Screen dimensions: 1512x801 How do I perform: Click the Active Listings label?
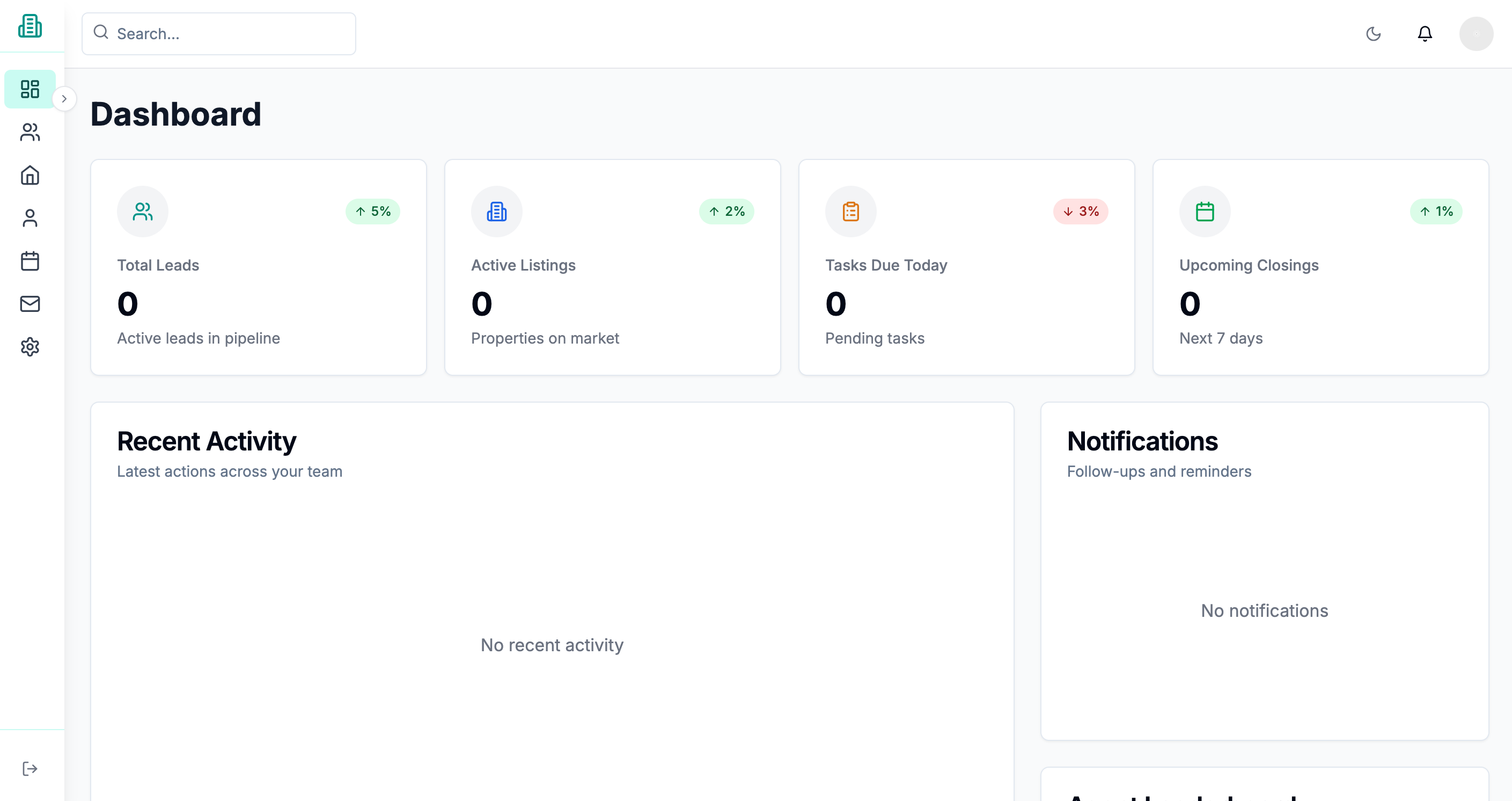pyautogui.click(x=524, y=265)
